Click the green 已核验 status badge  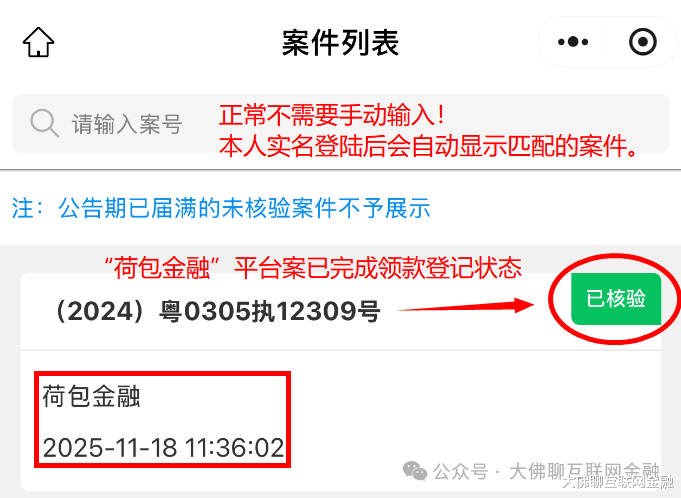pyautogui.click(x=616, y=299)
